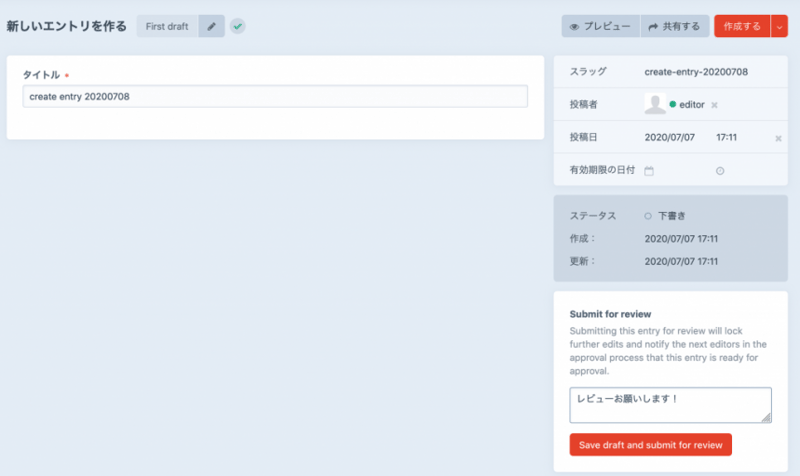Click the タイトル text input field
Image resolution: width=800 pixels, height=476 pixels.
click(275, 96)
